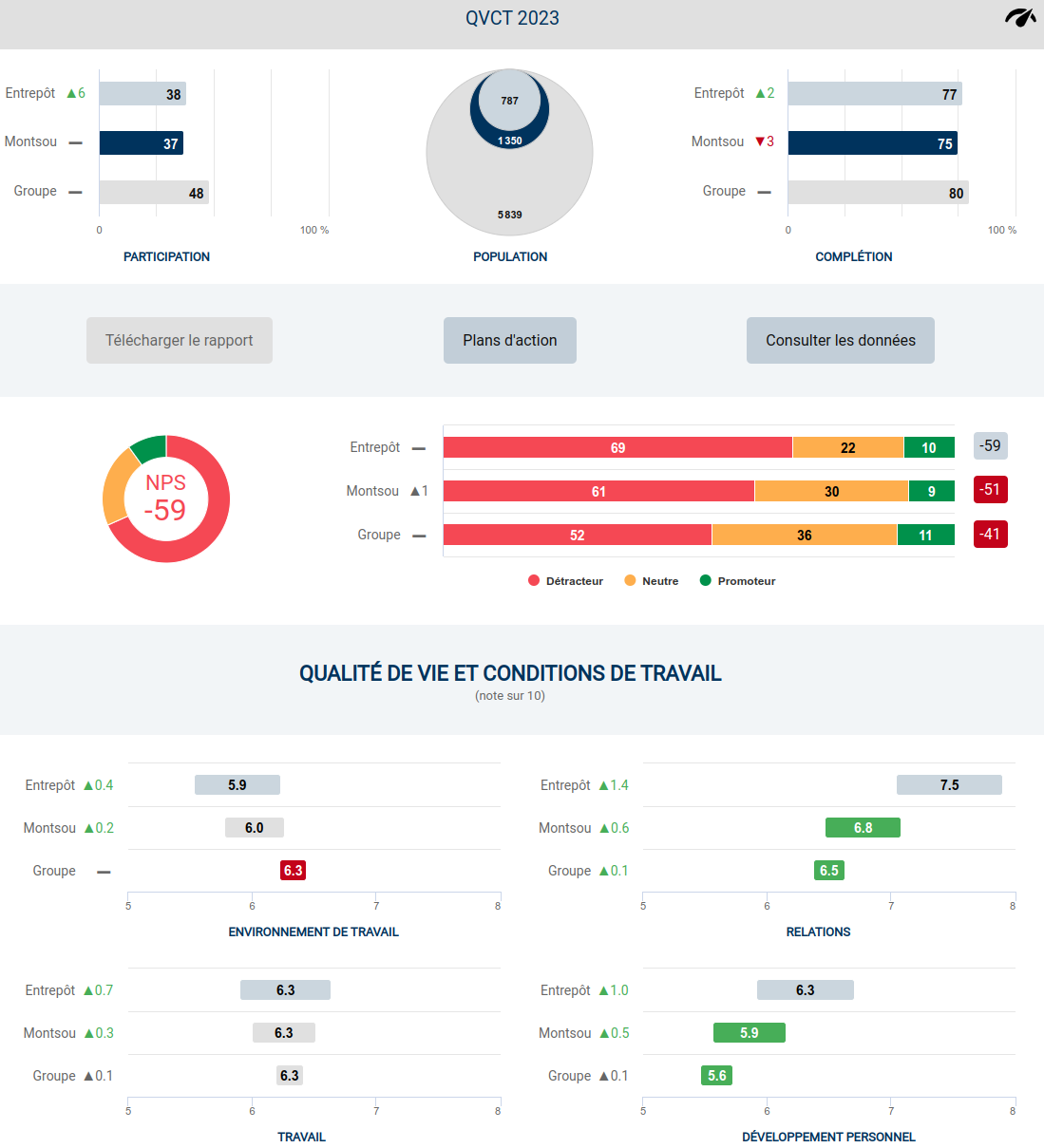
Task: Click red down arrow beside Montsou complétion
Action: tap(760, 141)
